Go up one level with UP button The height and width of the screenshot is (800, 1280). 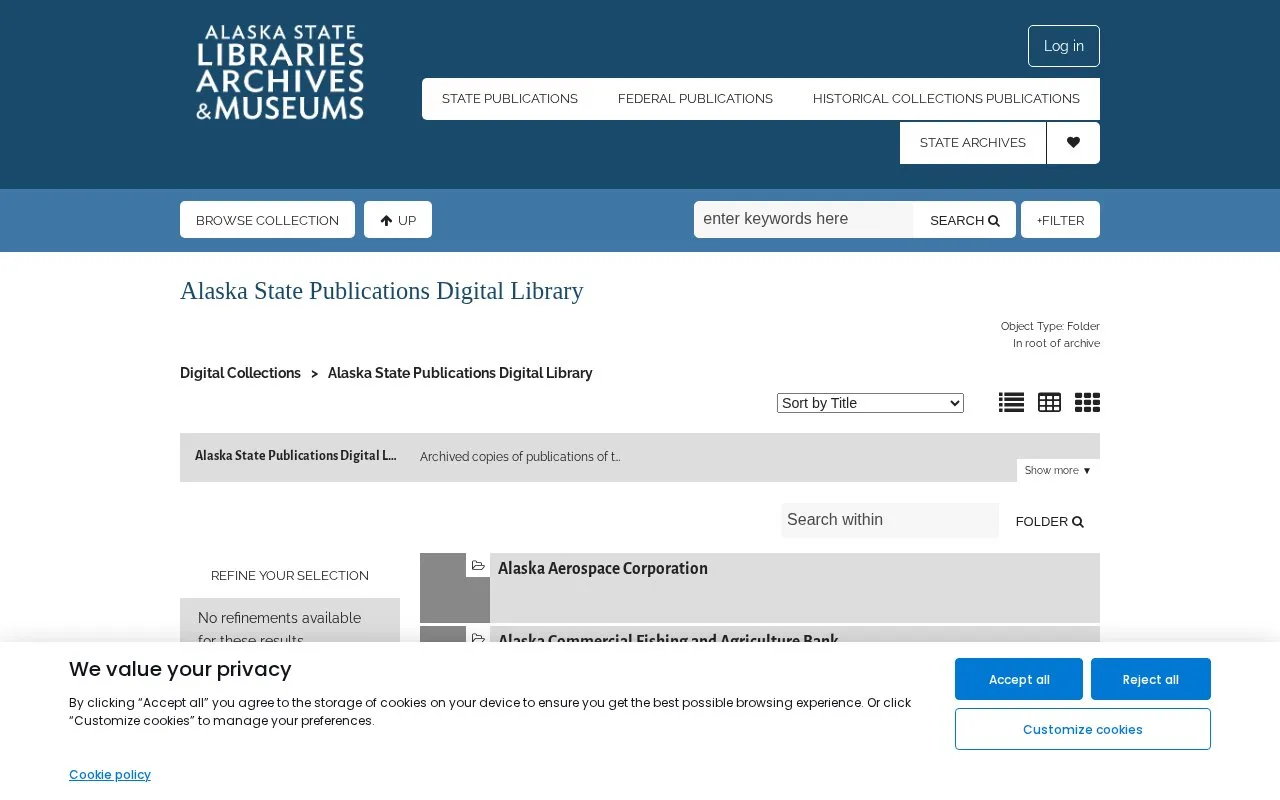point(398,220)
